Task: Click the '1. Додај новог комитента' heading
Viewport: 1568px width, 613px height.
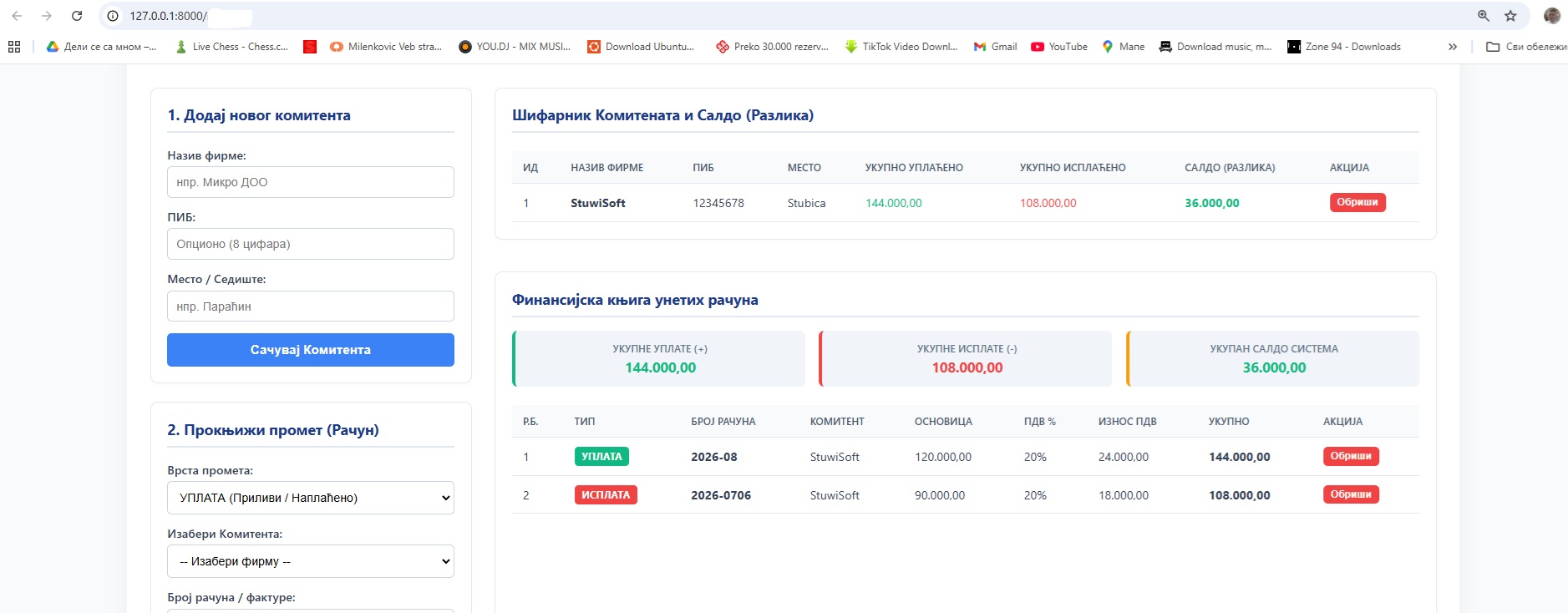Action: 259,115
